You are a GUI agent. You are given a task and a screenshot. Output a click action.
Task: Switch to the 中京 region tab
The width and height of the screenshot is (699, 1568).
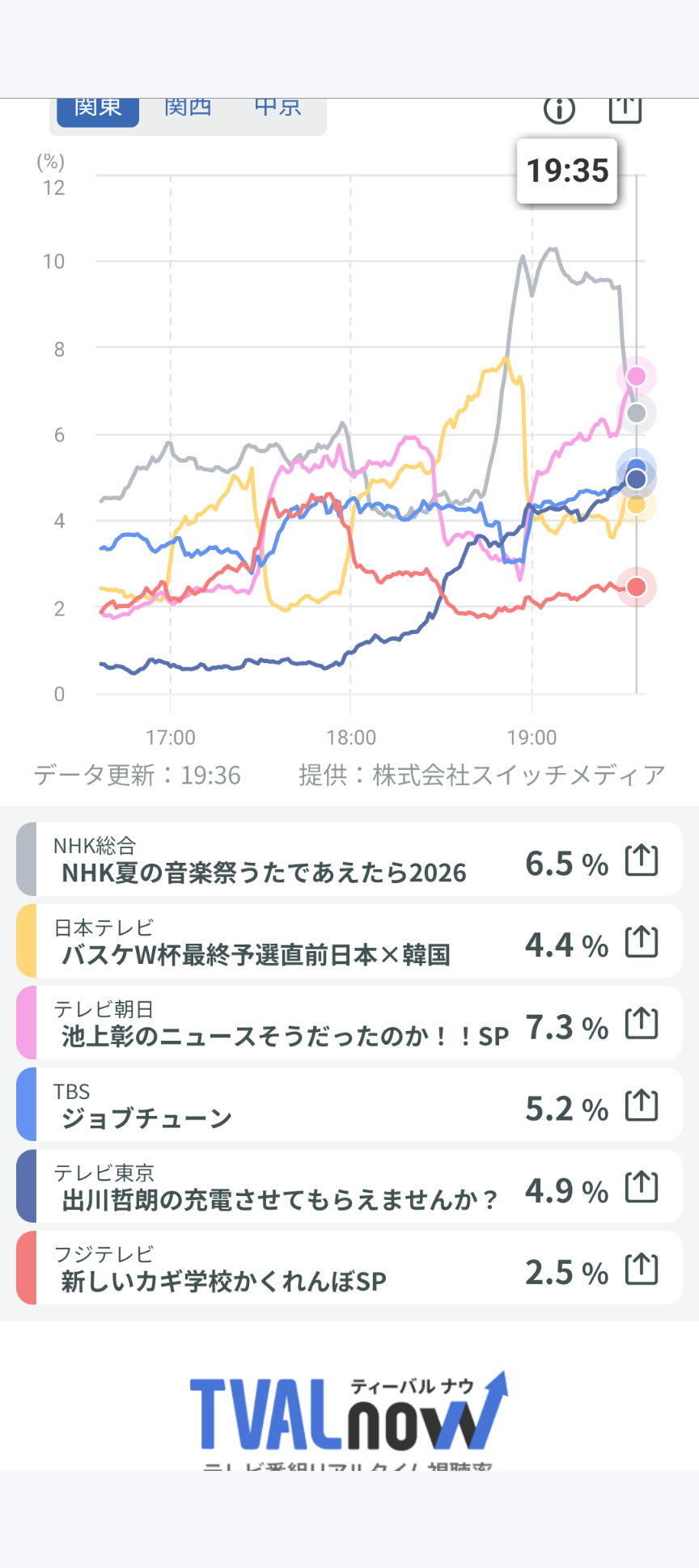(x=277, y=109)
